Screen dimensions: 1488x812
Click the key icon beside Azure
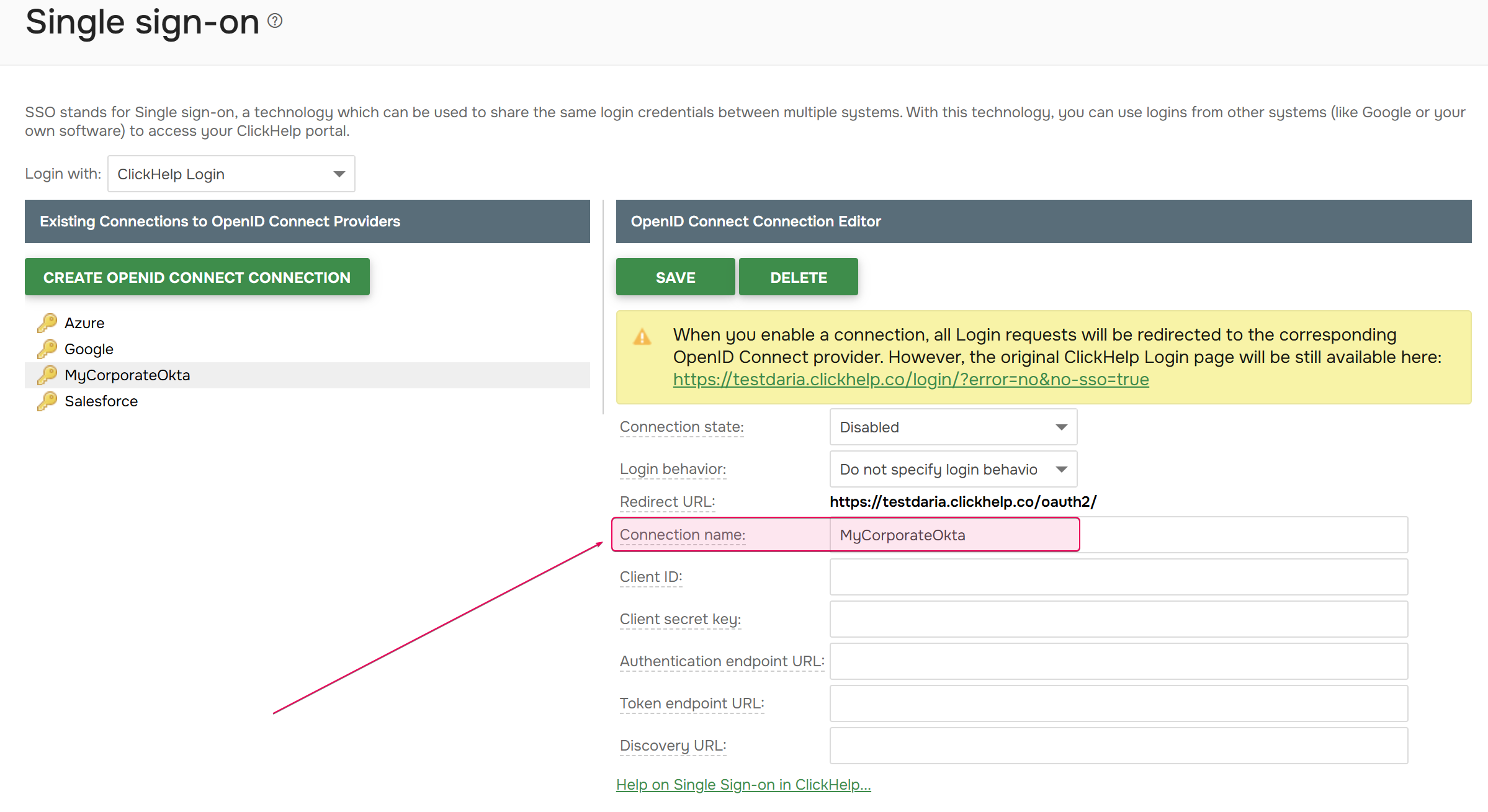pos(47,323)
